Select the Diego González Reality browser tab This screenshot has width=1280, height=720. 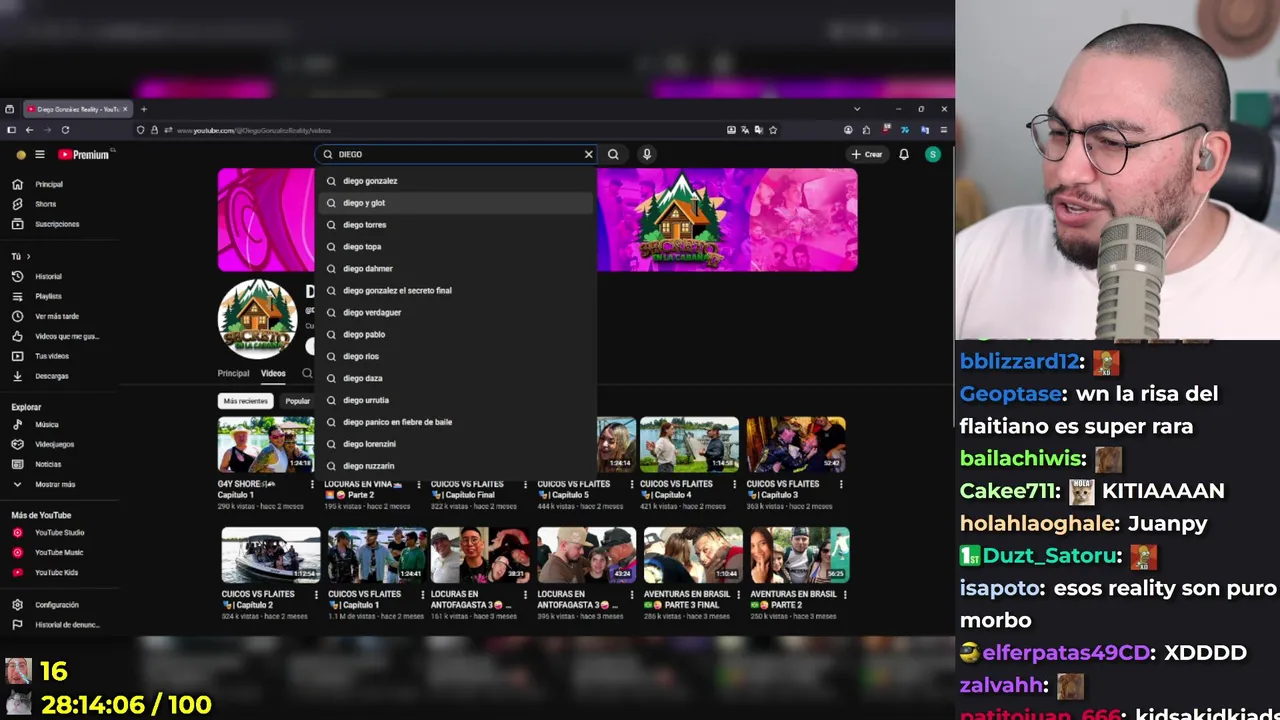coord(78,109)
